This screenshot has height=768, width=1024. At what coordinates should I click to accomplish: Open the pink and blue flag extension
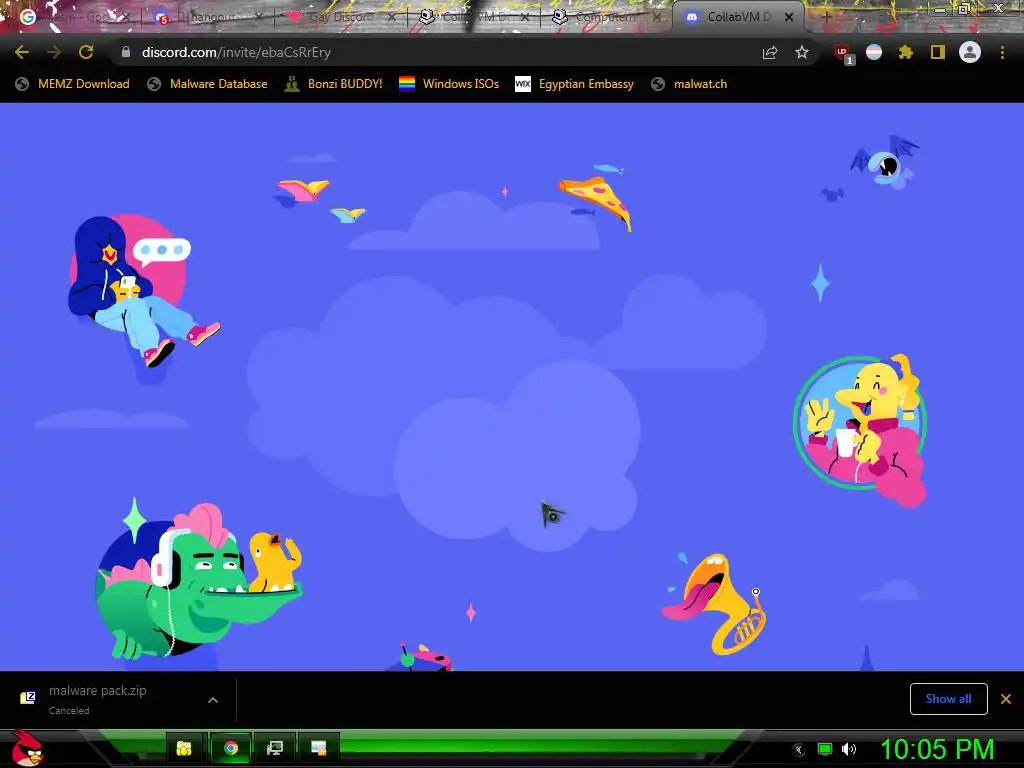[x=874, y=52]
